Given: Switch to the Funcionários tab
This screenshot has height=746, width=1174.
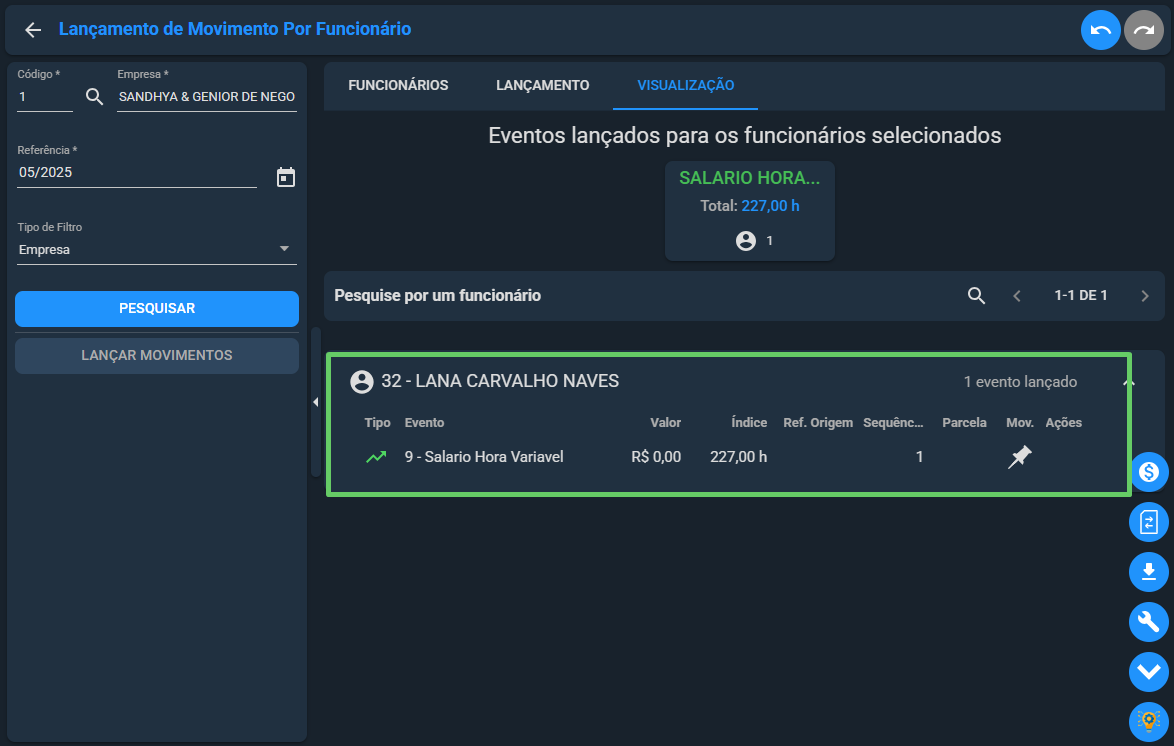Looking at the screenshot, I should (398, 85).
